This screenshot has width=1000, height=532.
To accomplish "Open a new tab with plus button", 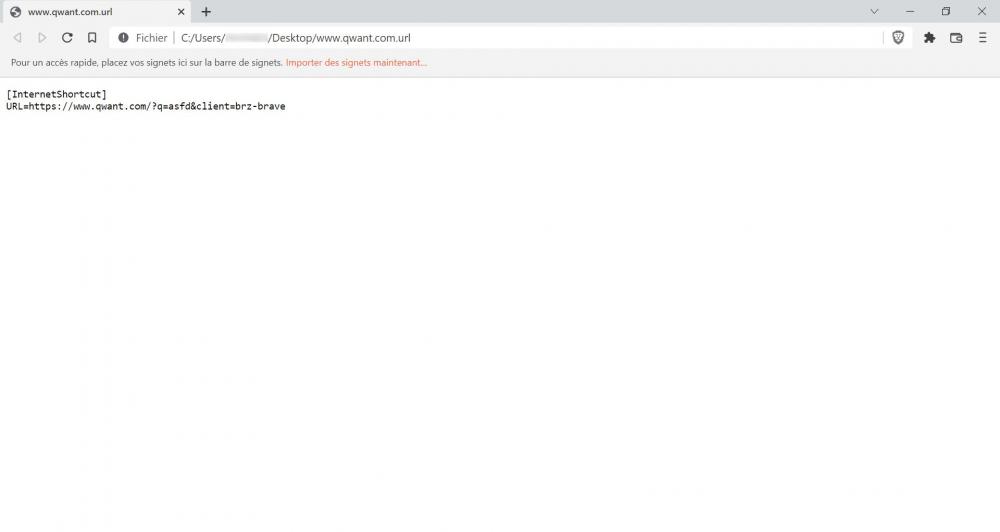I will (206, 11).
